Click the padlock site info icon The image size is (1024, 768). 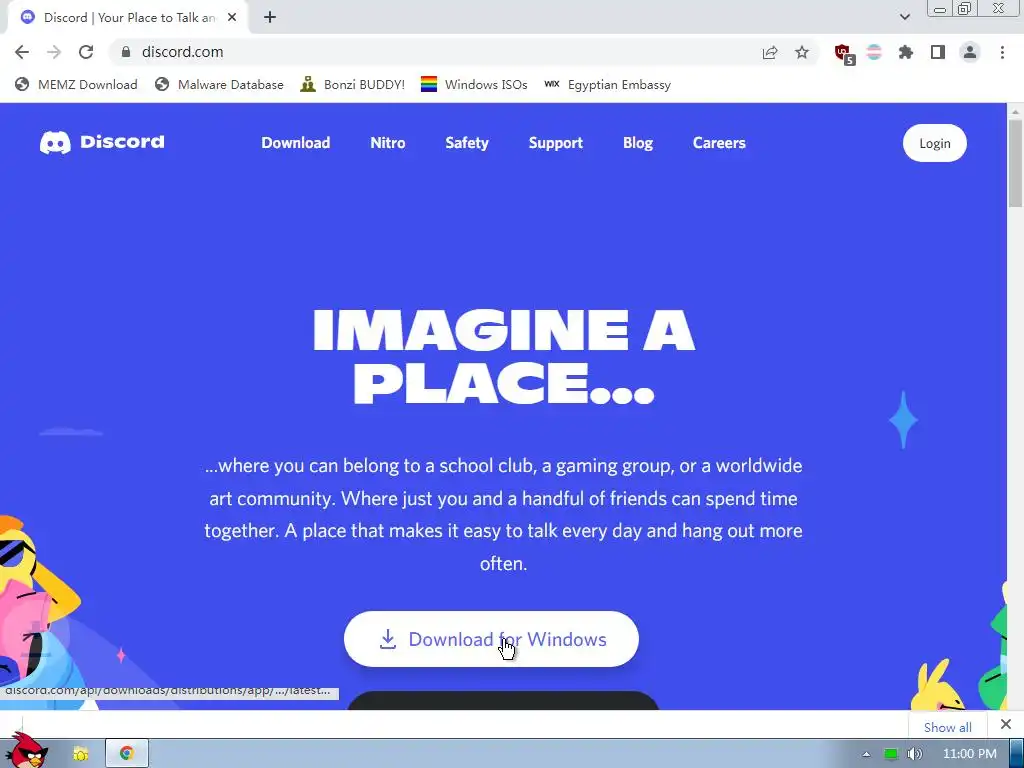pyautogui.click(x=126, y=52)
